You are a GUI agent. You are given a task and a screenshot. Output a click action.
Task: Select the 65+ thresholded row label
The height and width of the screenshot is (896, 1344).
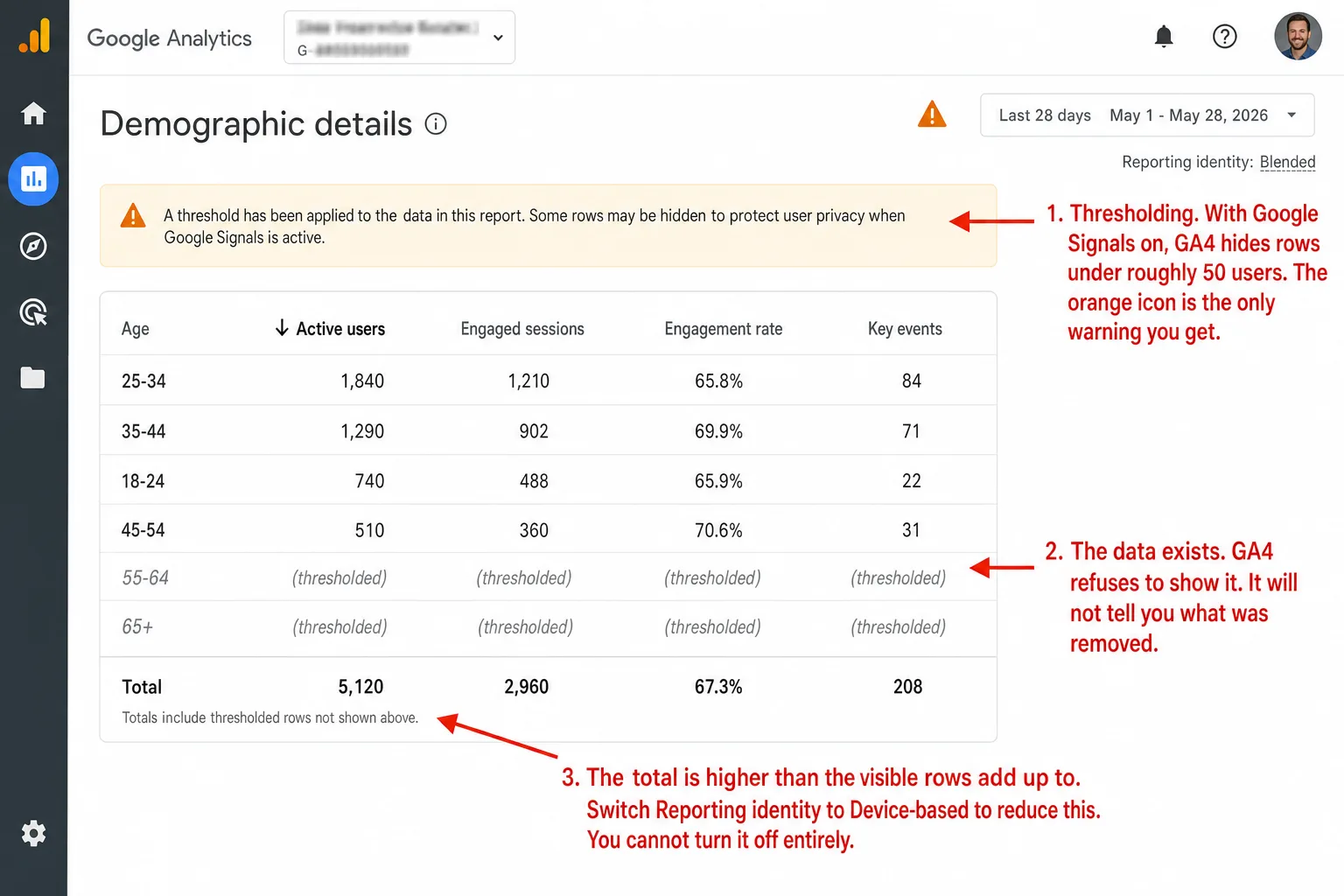point(137,627)
